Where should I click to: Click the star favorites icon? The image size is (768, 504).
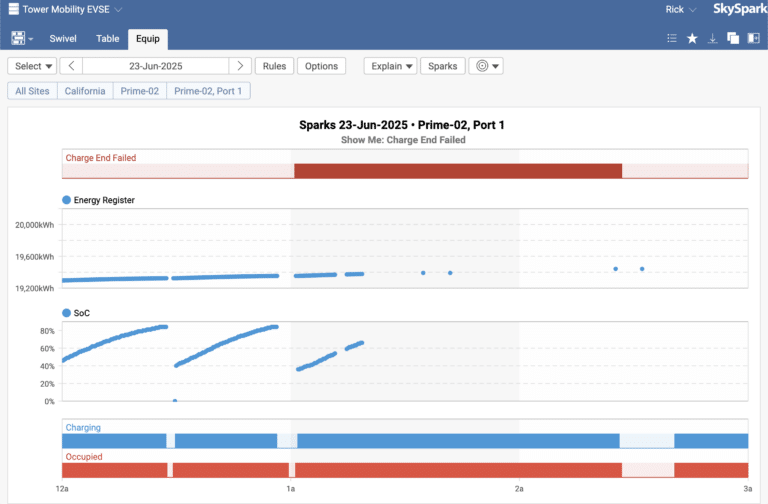coord(692,38)
